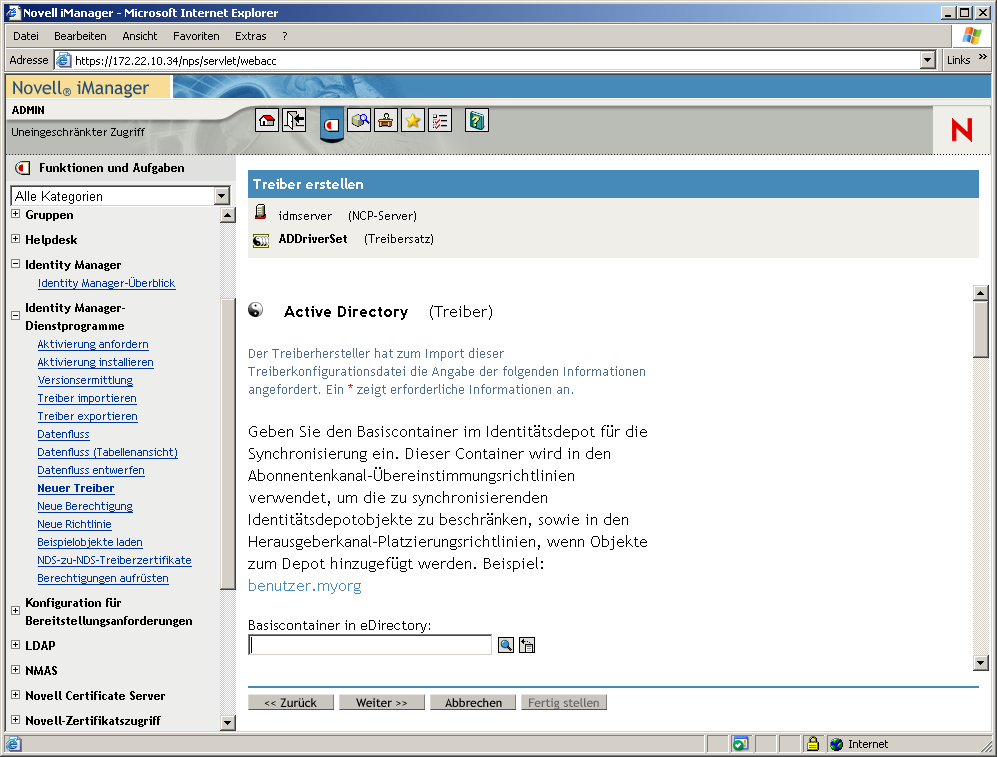997x757 pixels.
Task: Open the Extras menu
Action: [250, 35]
